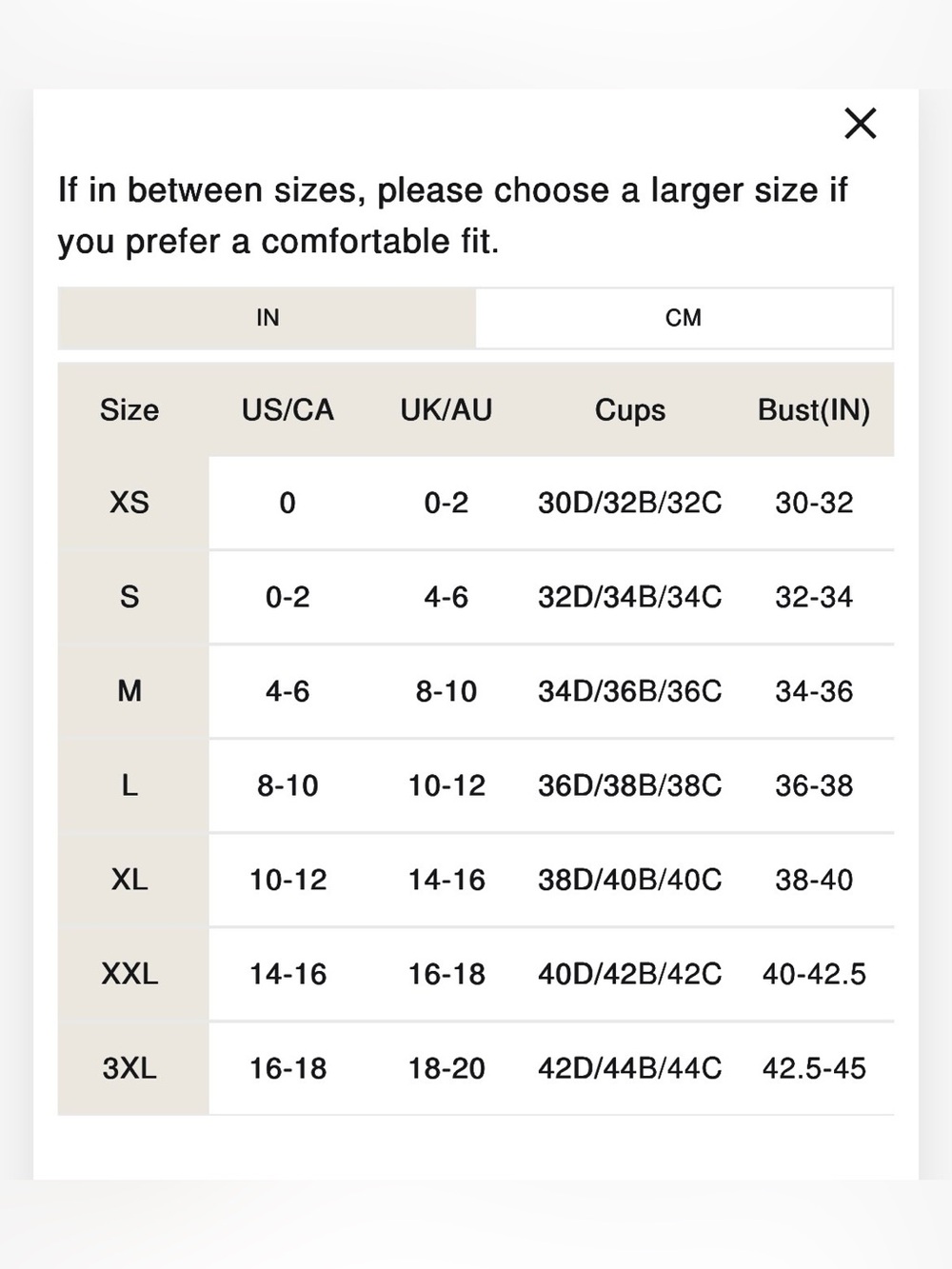Click the 42D/44B/44C cups cell
The image size is (952, 1269).
click(630, 1068)
